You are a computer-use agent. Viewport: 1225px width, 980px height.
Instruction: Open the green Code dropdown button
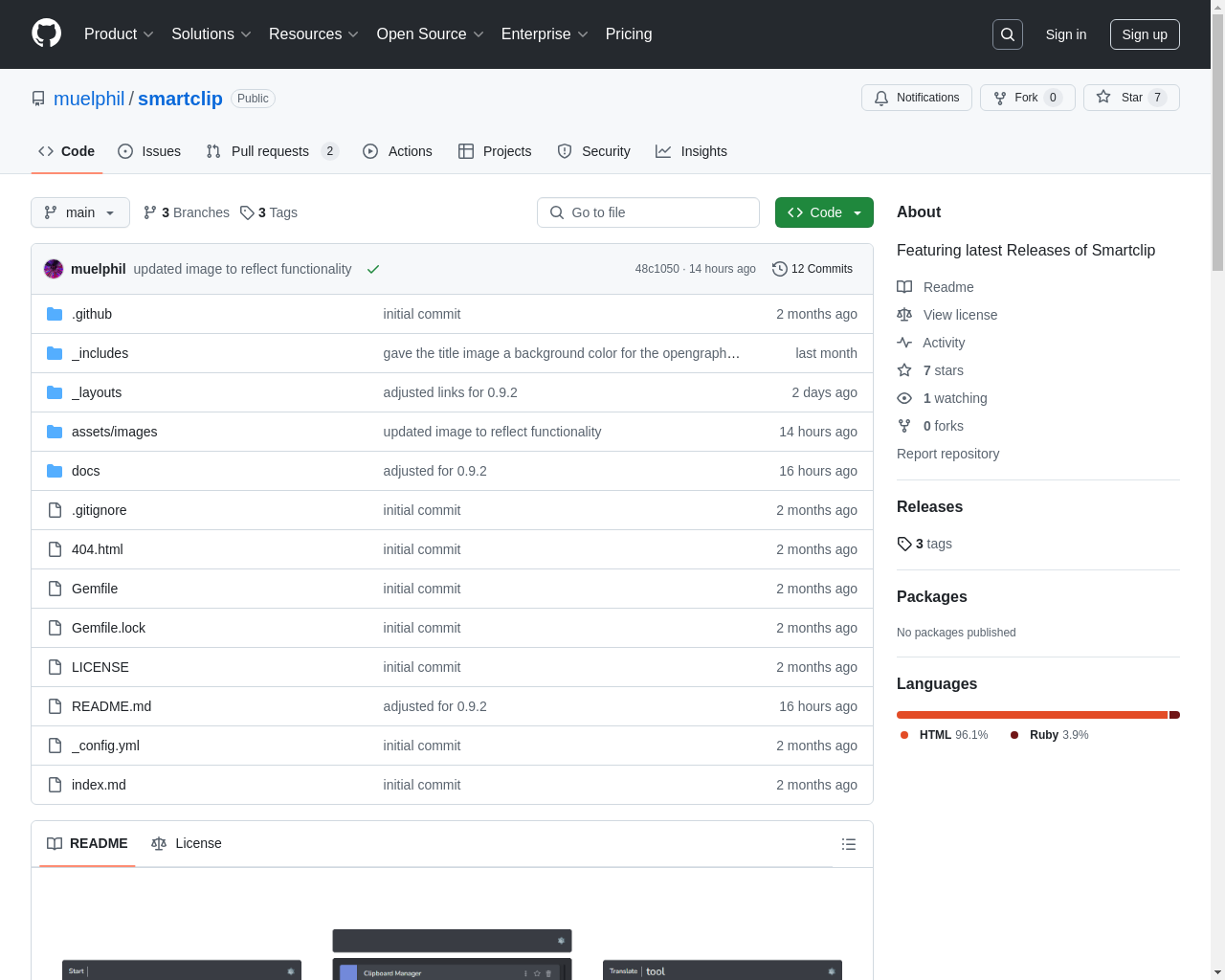tap(824, 212)
